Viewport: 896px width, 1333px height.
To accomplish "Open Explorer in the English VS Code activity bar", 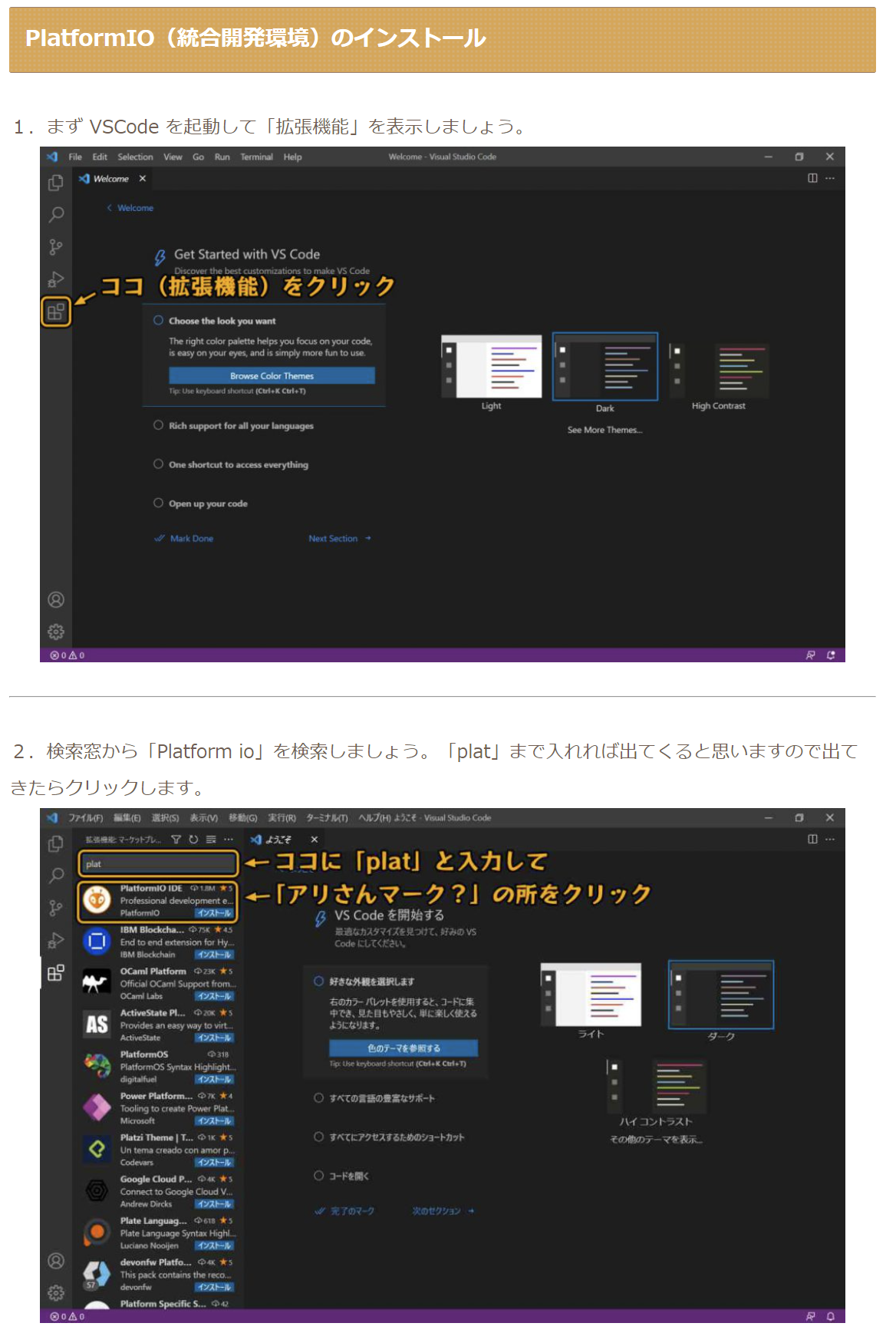I will [x=56, y=183].
